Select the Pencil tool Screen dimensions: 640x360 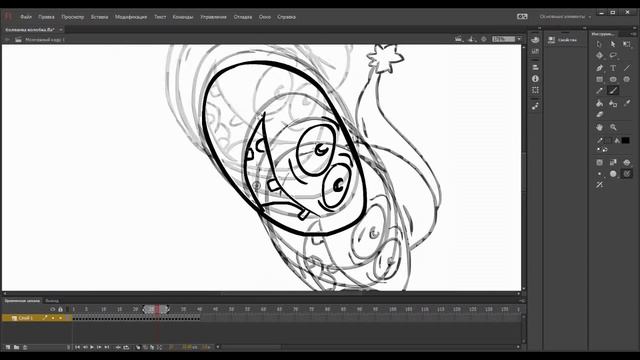pyautogui.click(x=599, y=91)
